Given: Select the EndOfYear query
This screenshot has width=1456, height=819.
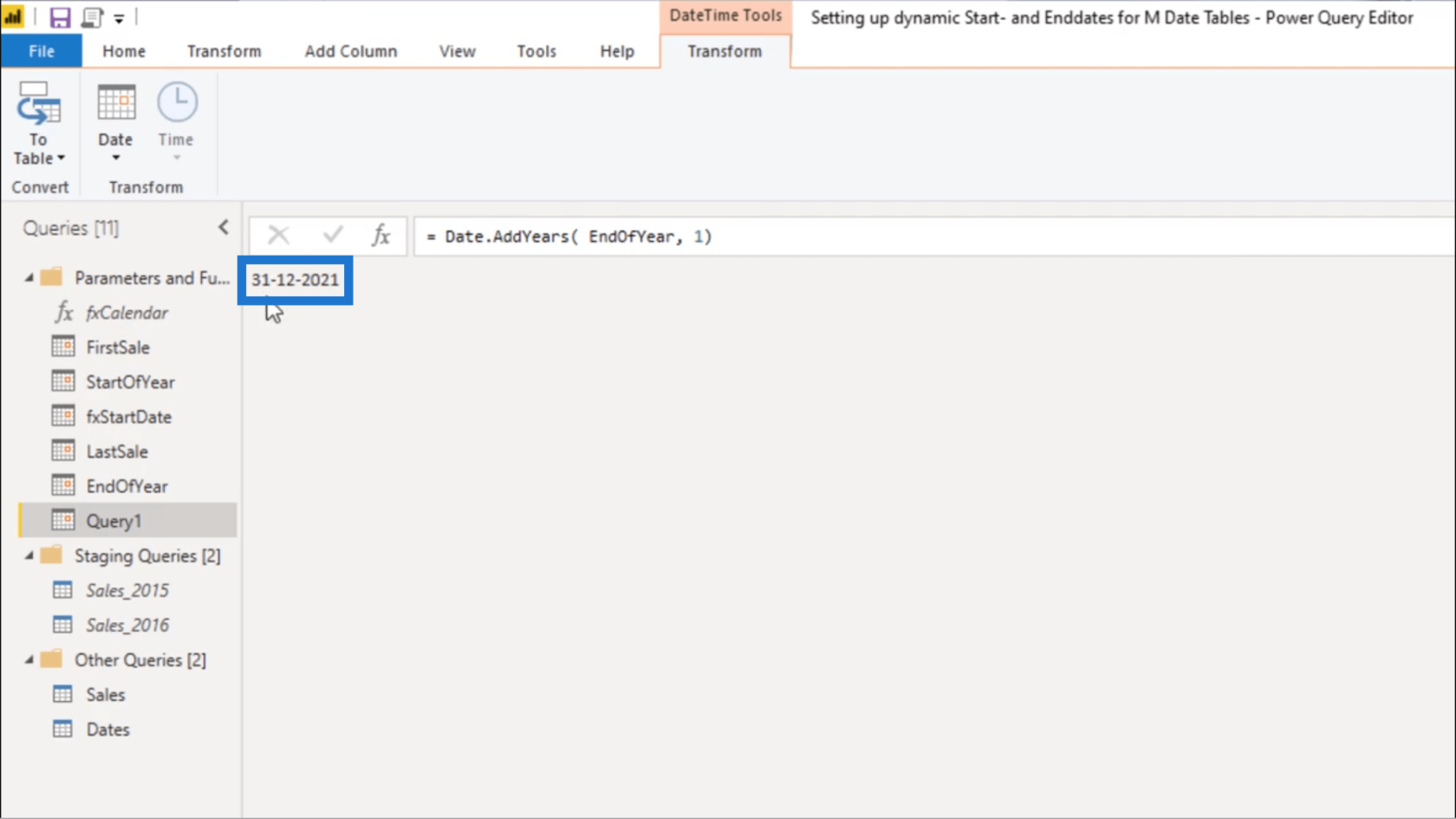Looking at the screenshot, I should click(x=127, y=486).
